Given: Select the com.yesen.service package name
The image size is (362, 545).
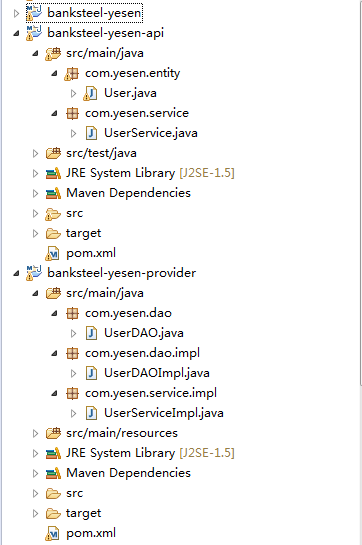Looking at the screenshot, I should [137, 113].
